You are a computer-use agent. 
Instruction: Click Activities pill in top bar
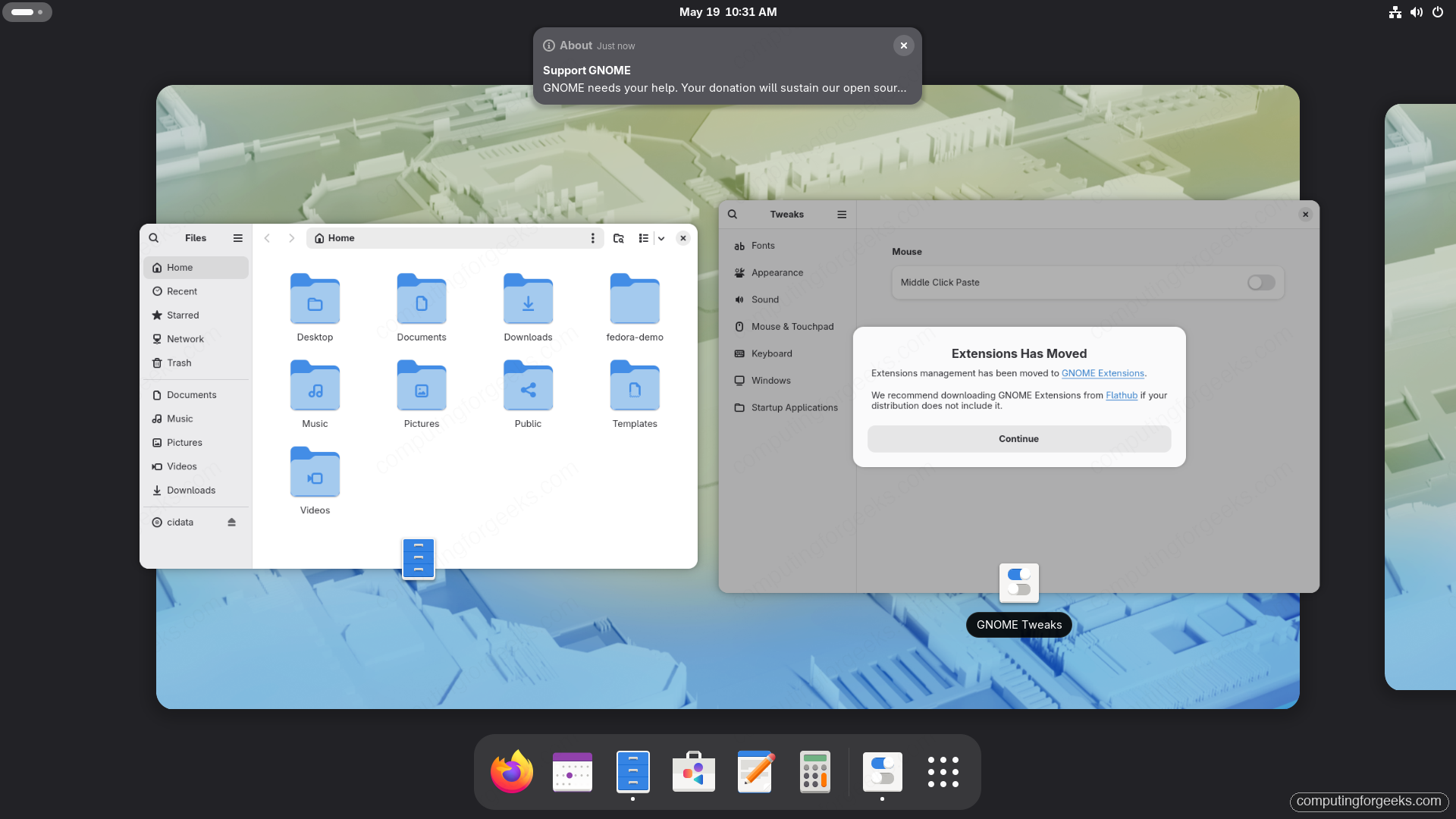tap(27, 12)
